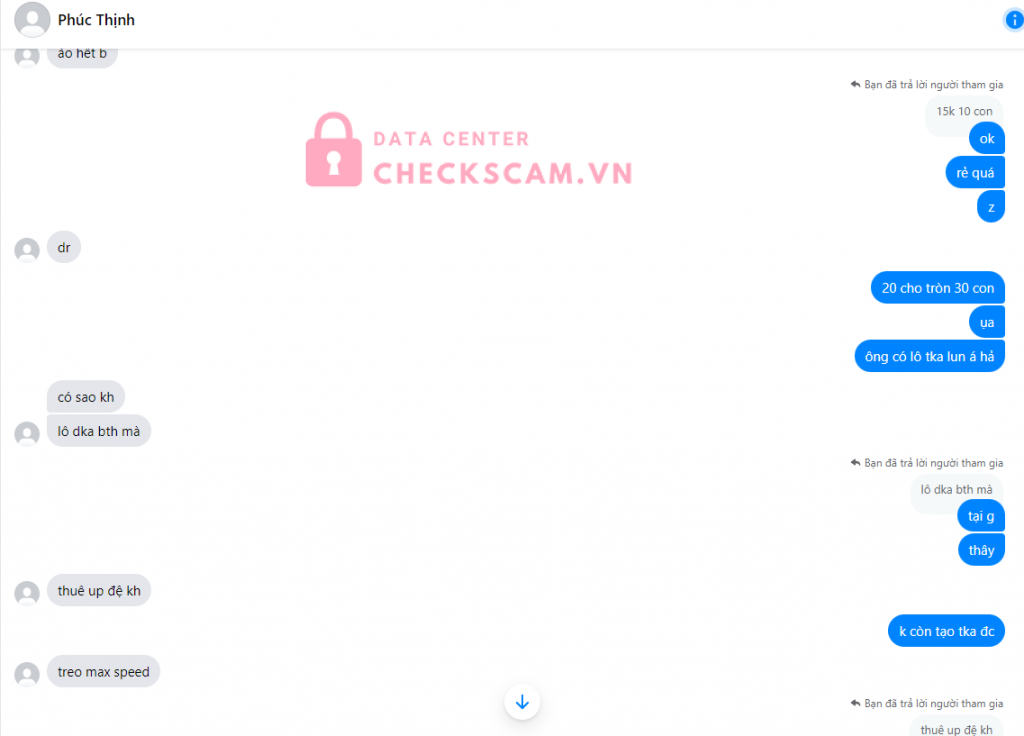This screenshot has height=736, width=1024.
Task: Open the Phúc Thịnh name in header
Action: (x=96, y=20)
